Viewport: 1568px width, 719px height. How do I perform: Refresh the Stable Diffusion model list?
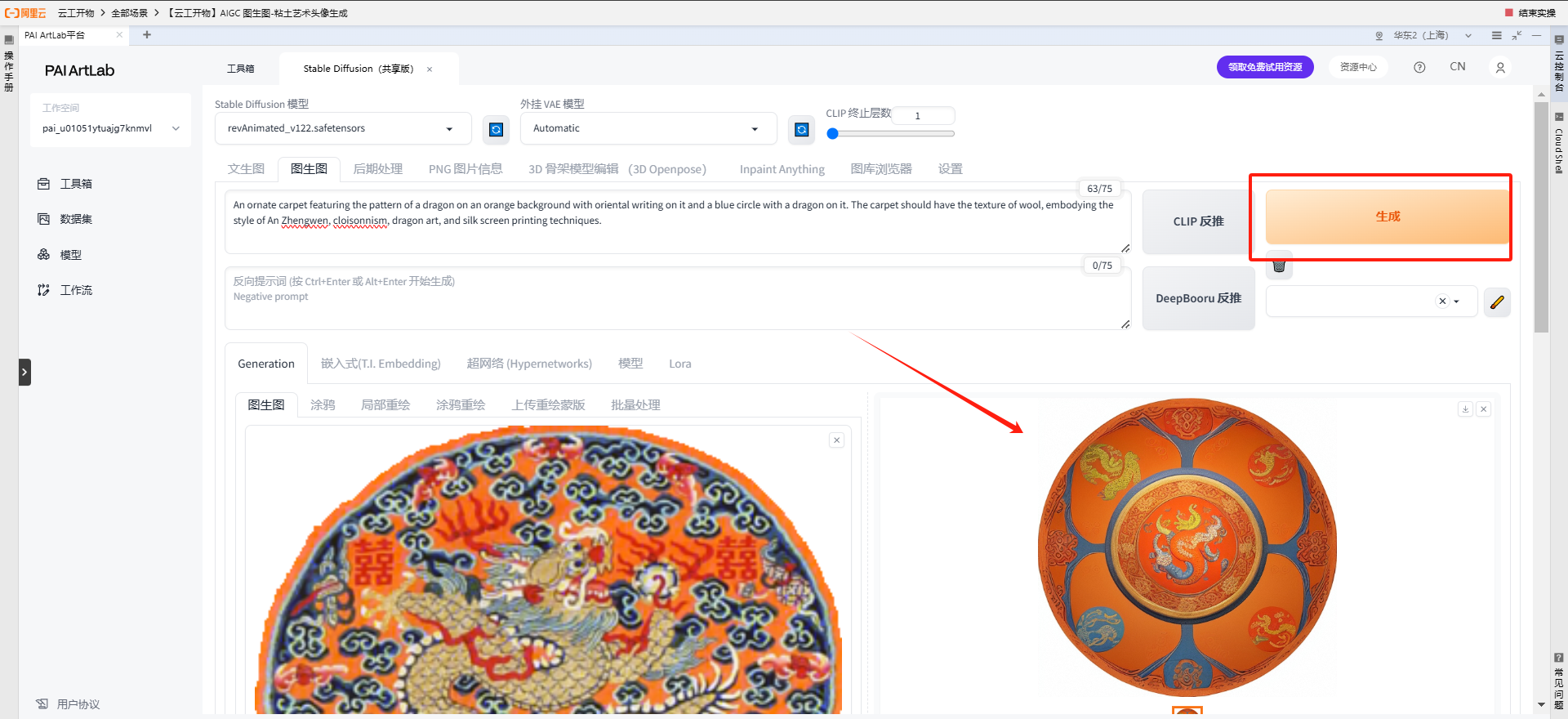[x=496, y=129]
